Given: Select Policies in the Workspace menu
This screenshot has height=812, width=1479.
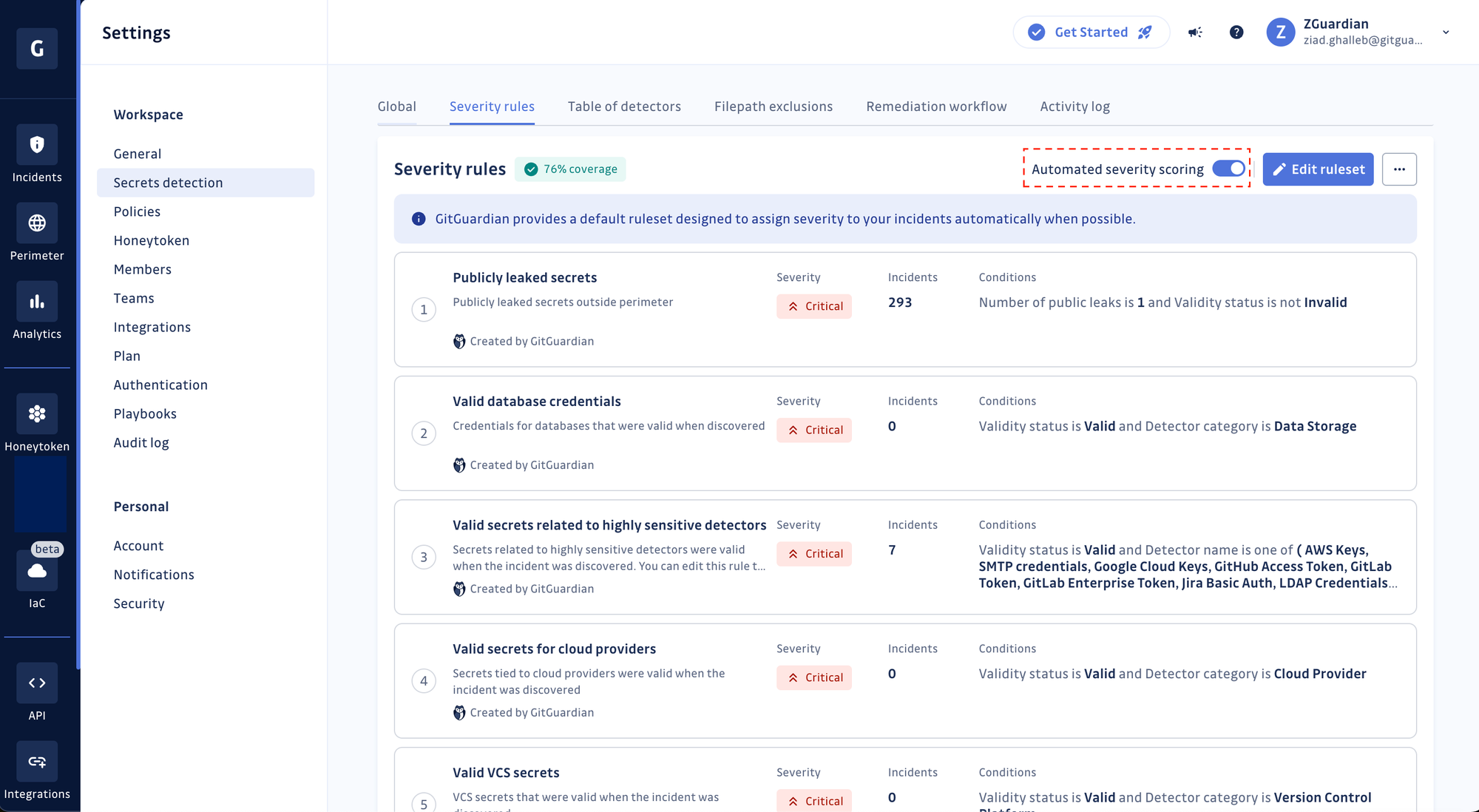Looking at the screenshot, I should click(x=137, y=211).
